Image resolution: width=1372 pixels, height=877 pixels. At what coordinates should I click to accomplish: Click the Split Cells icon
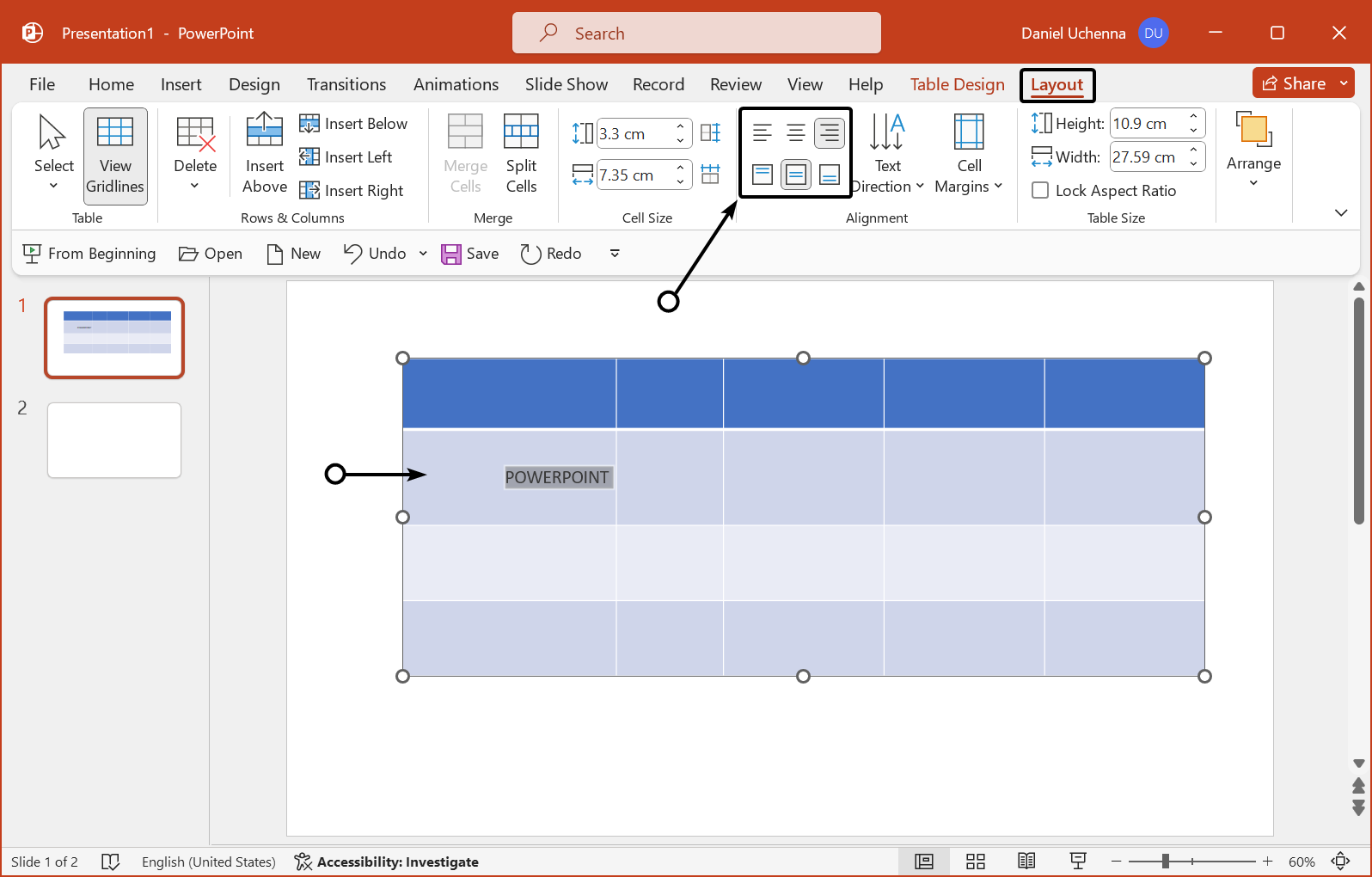click(521, 152)
